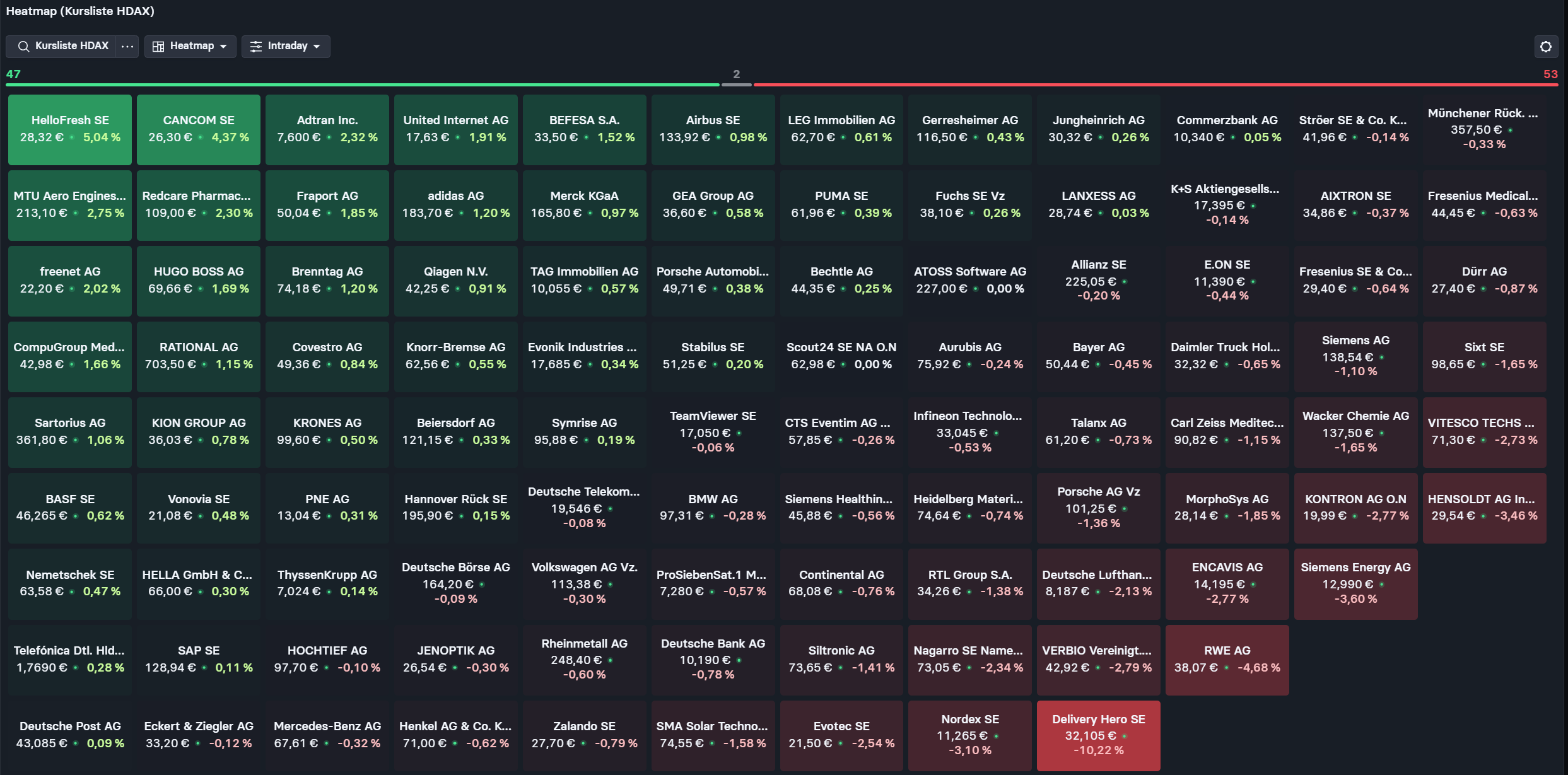Click the heatmap grid icon
Image resolution: width=1568 pixels, height=775 pixels.
(158, 46)
